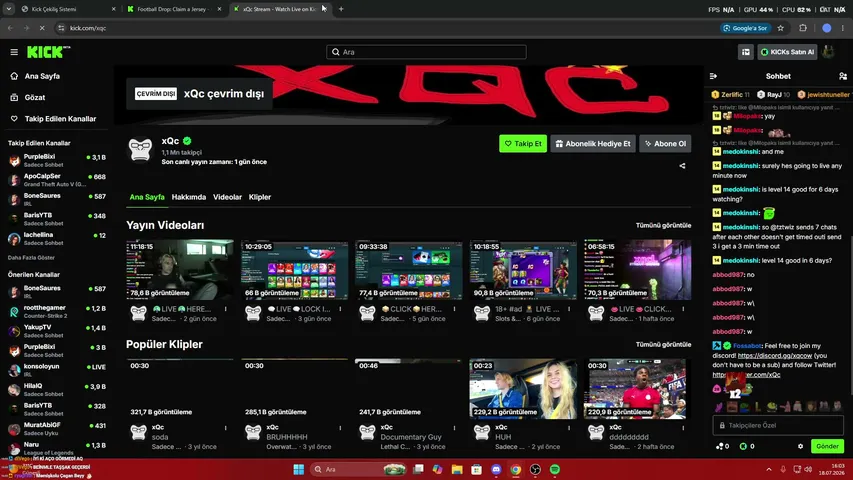Open options menu for BRUHHHHHH clip
853x480 pixels.
[341, 428]
